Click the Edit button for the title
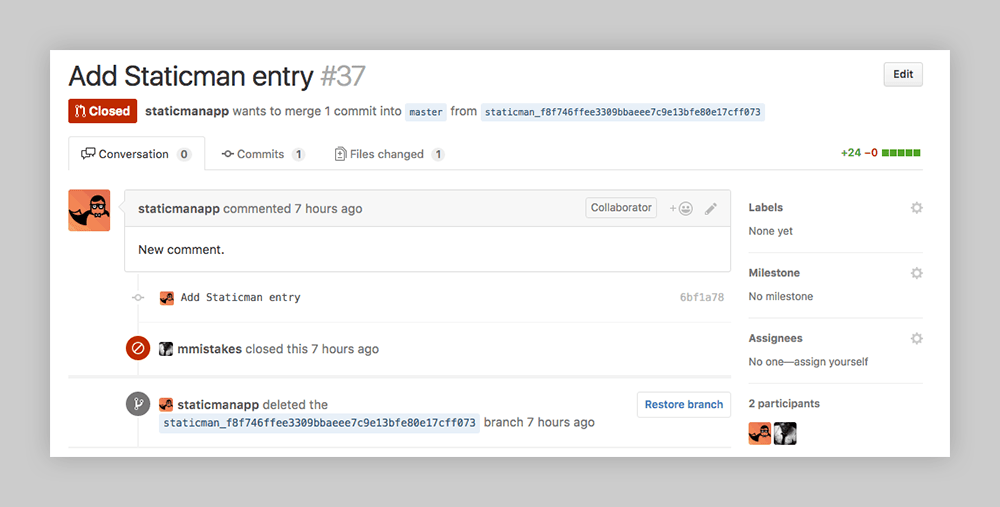Image resolution: width=1000 pixels, height=507 pixels. [902, 75]
